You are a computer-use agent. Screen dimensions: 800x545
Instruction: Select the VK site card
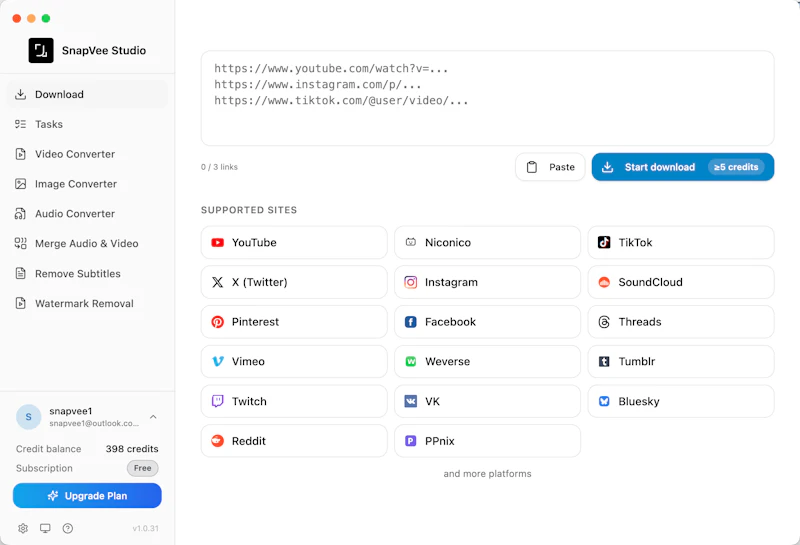[487, 401]
